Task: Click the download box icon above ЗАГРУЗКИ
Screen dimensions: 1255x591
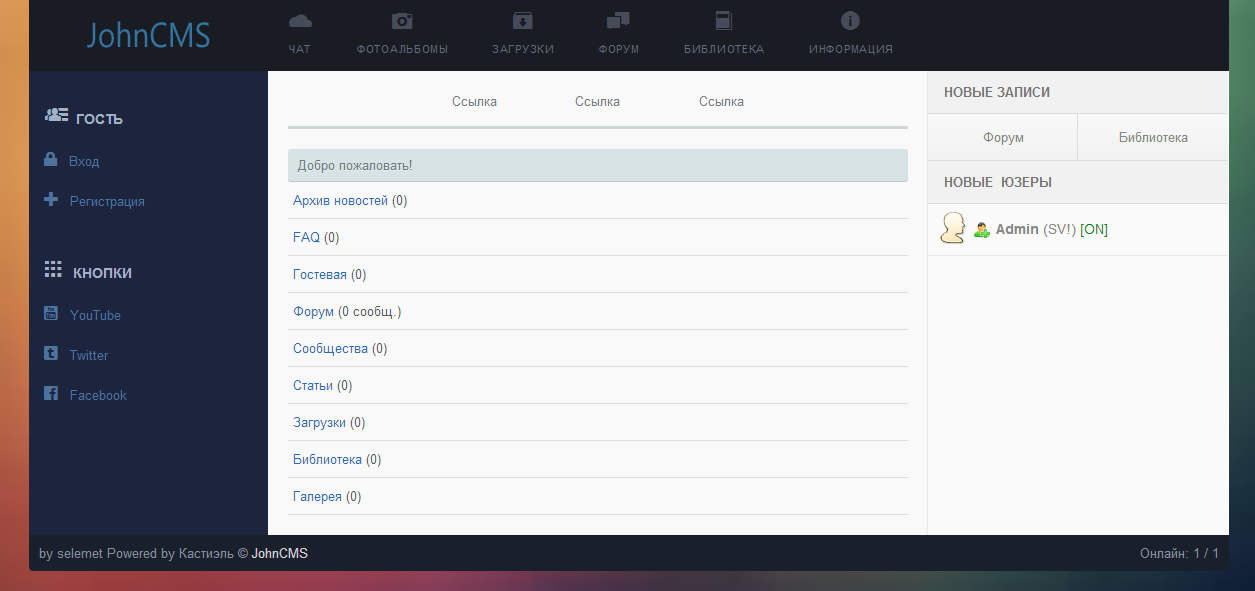Action: [x=522, y=20]
